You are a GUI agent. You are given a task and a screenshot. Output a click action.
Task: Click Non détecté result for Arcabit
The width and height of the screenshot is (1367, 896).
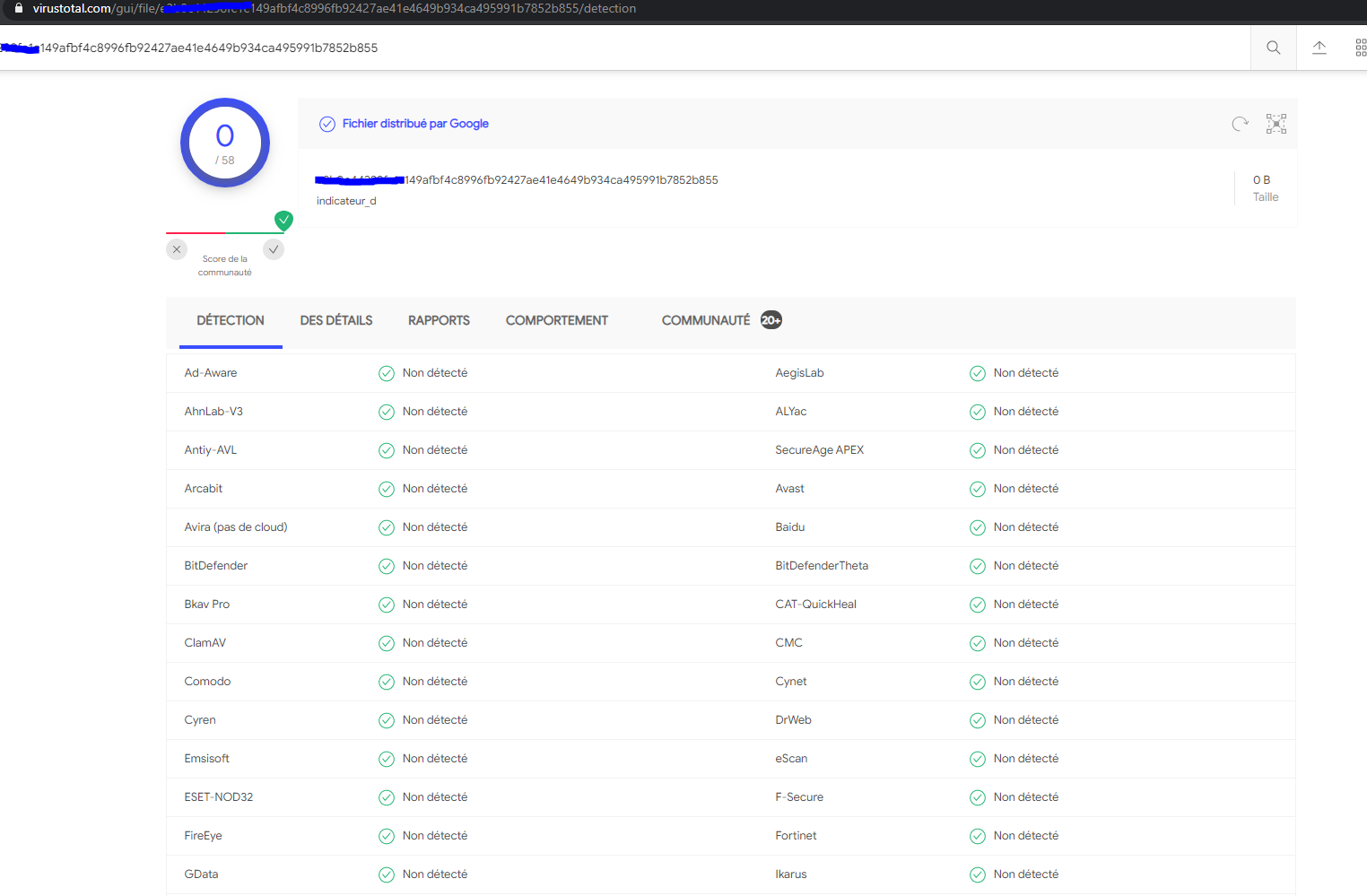pos(435,489)
